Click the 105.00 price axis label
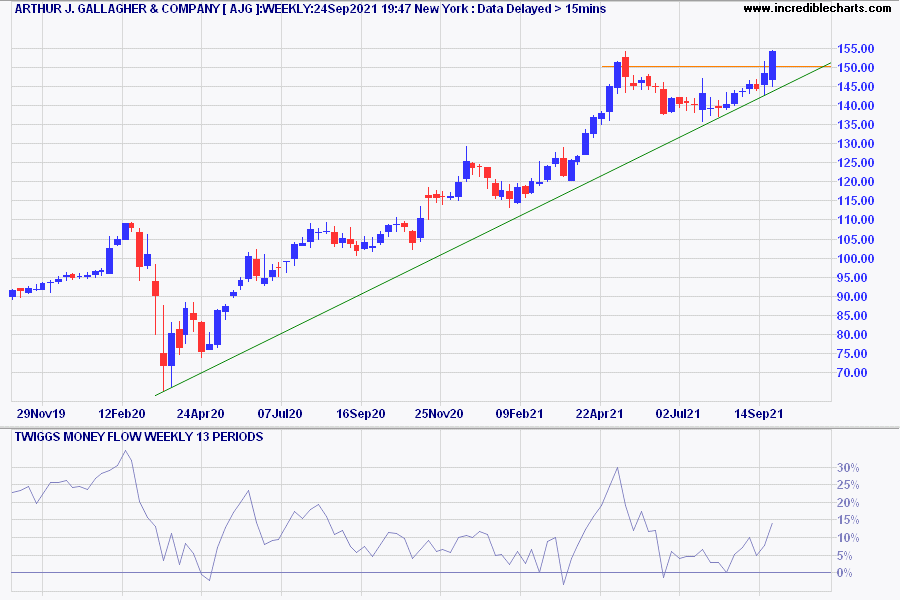The width and height of the screenshot is (900, 600). [x=856, y=239]
